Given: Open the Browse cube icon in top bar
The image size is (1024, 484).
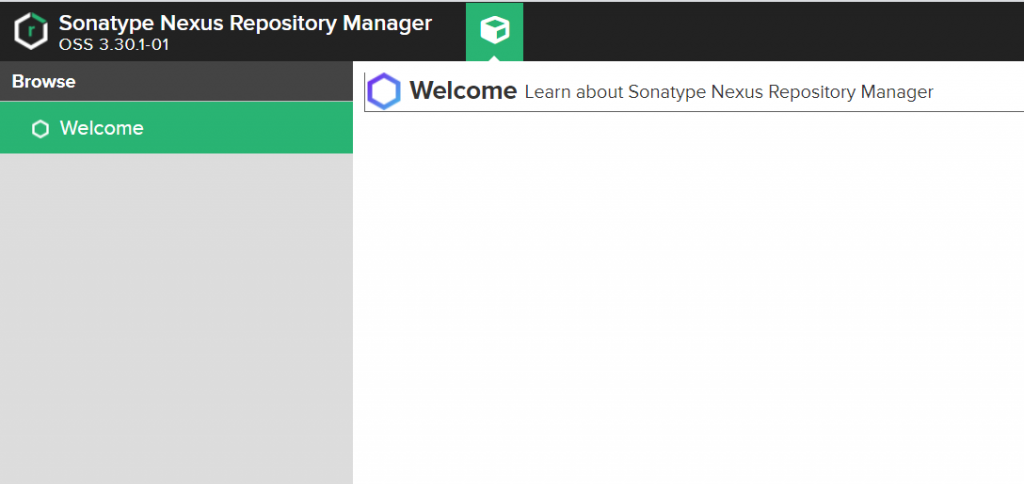Looking at the screenshot, I should [x=494, y=30].
